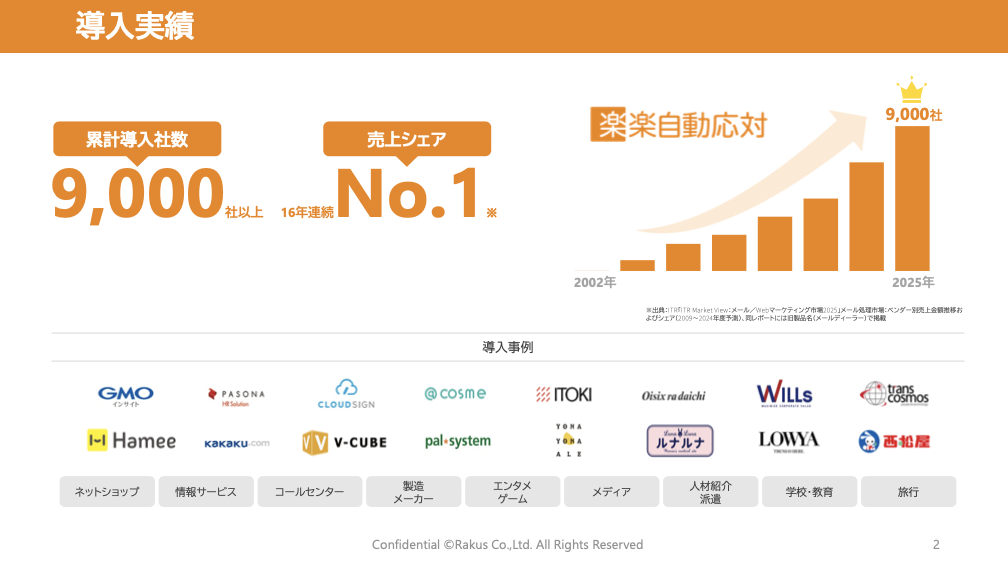Click the tallest 2025 chart bar

pyautogui.click(x=912, y=198)
